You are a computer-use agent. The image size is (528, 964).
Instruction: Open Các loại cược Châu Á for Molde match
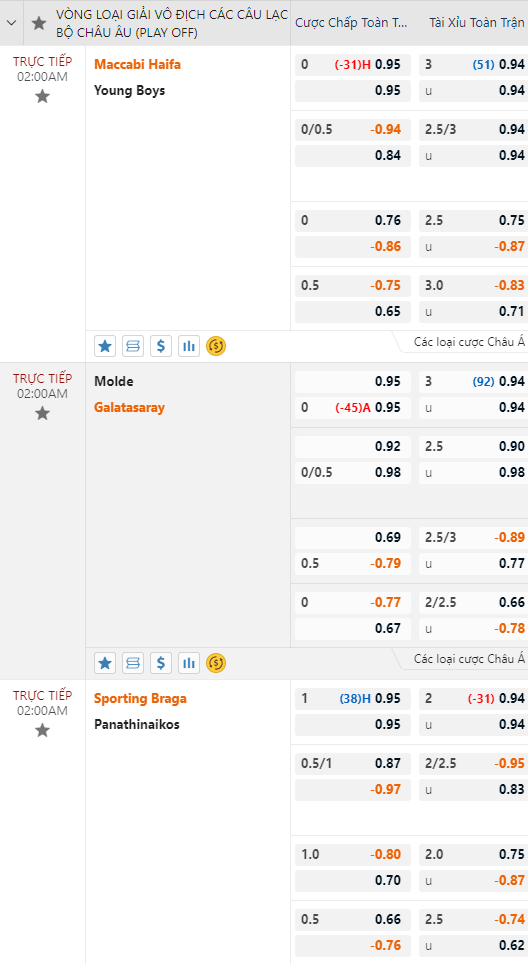[469, 658]
